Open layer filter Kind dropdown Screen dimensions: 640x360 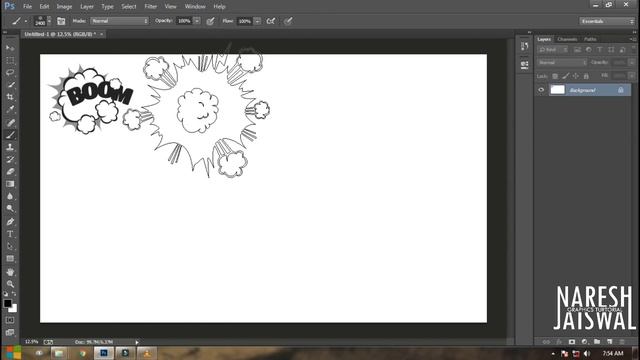point(553,50)
